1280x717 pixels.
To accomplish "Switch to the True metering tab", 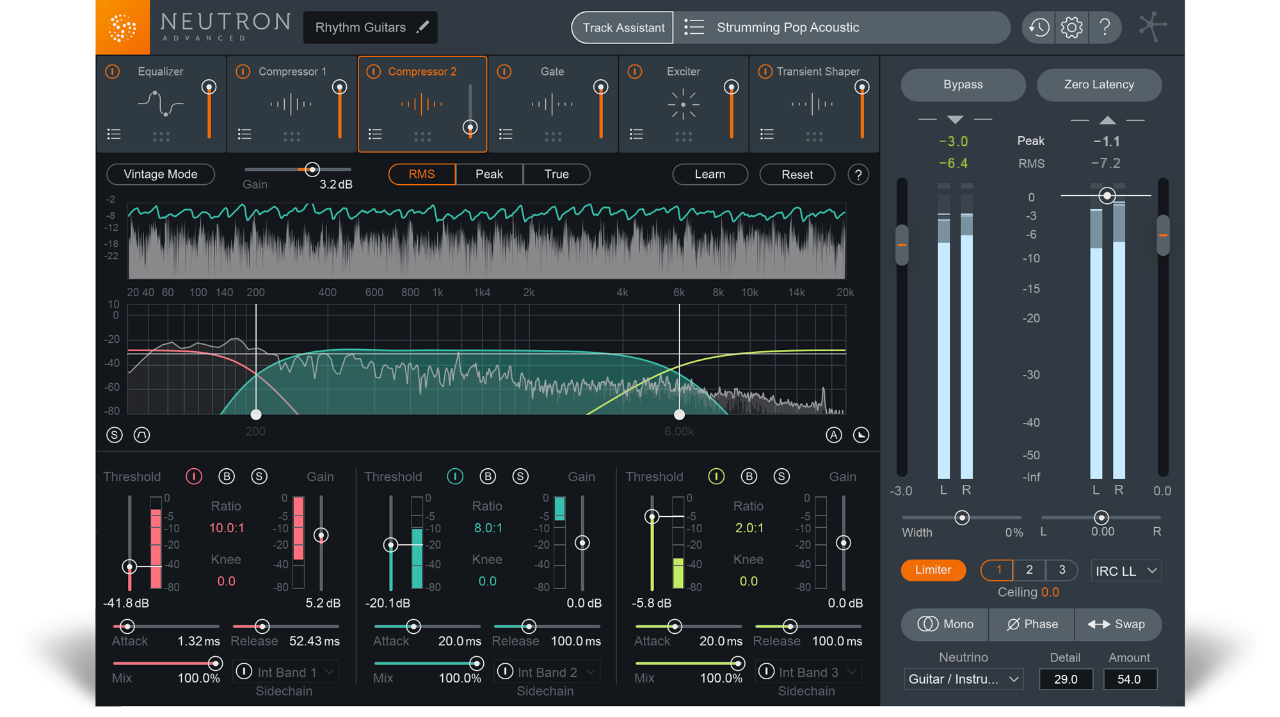I will [x=556, y=174].
